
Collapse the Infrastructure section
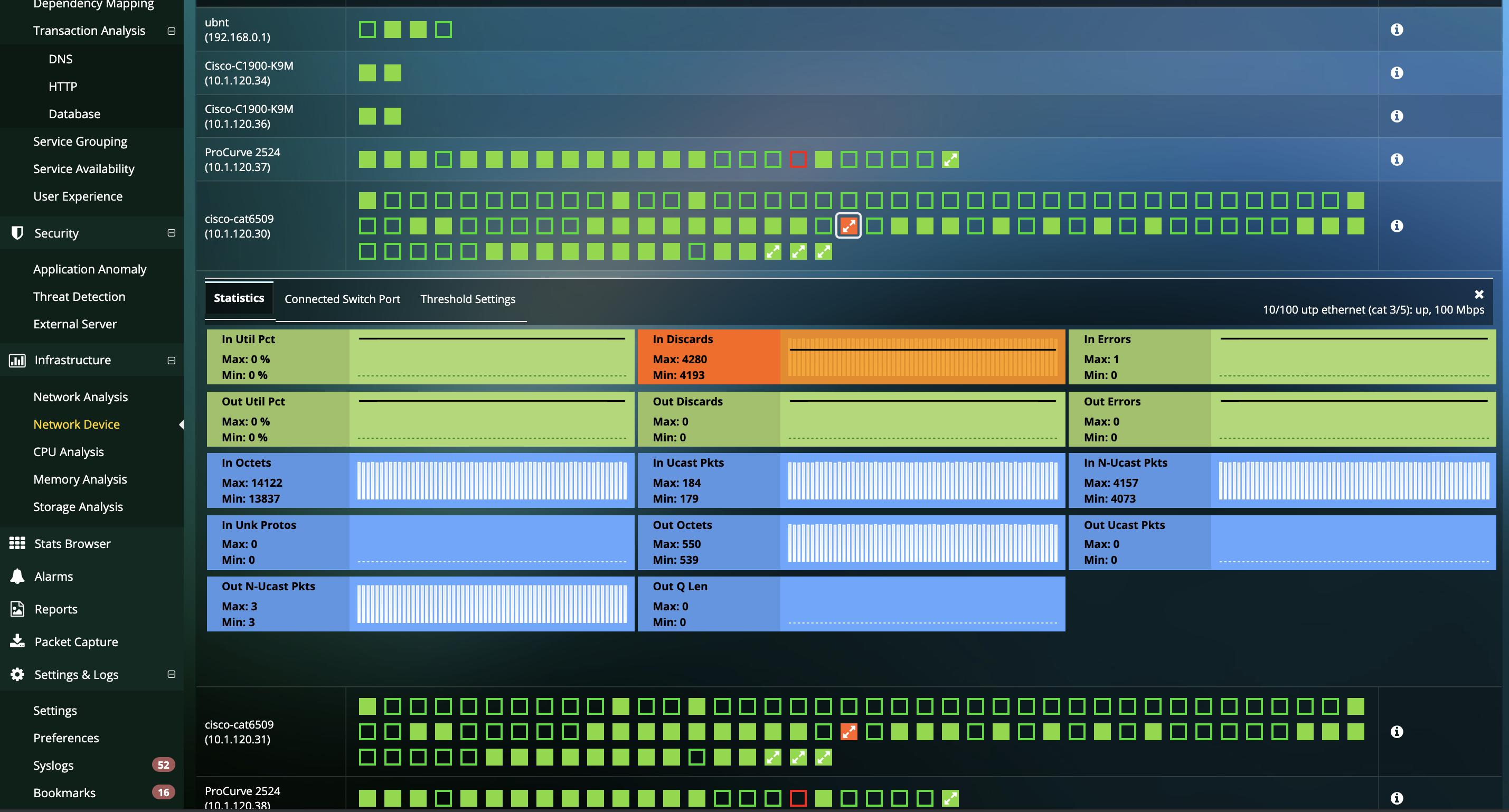point(171,360)
